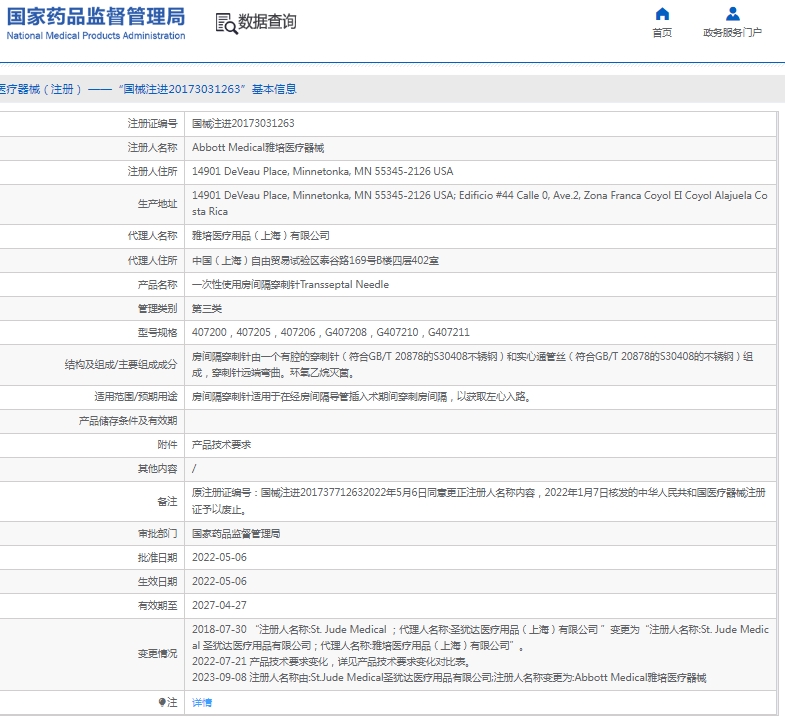Click the effective date 2022-05-06 in 生效日期 row
This screenshot has width=785, height=720.
click(219, 581)
